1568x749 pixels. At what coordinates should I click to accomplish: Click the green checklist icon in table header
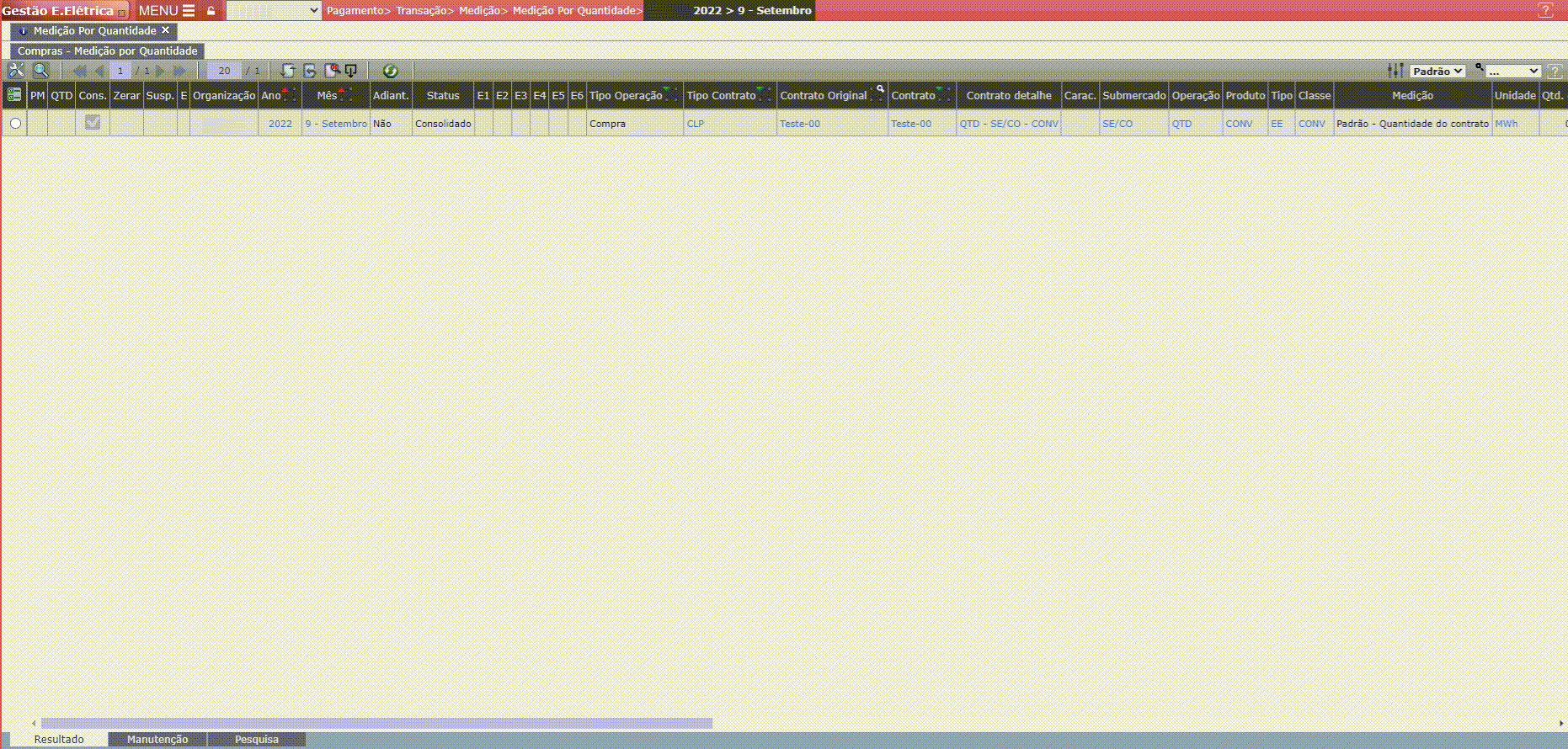pos(14,95)
